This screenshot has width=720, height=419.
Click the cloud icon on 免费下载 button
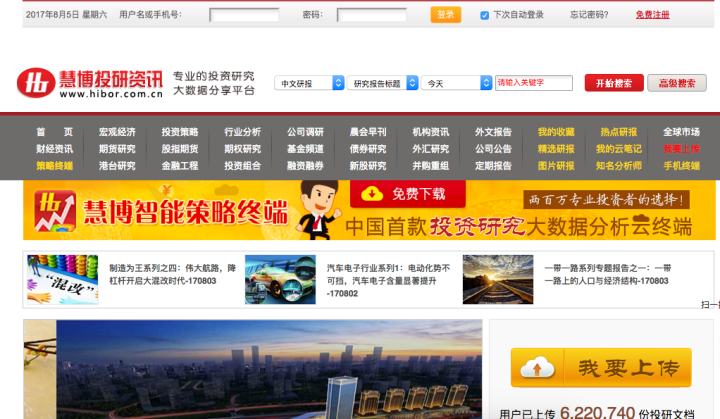click(373, 193)
